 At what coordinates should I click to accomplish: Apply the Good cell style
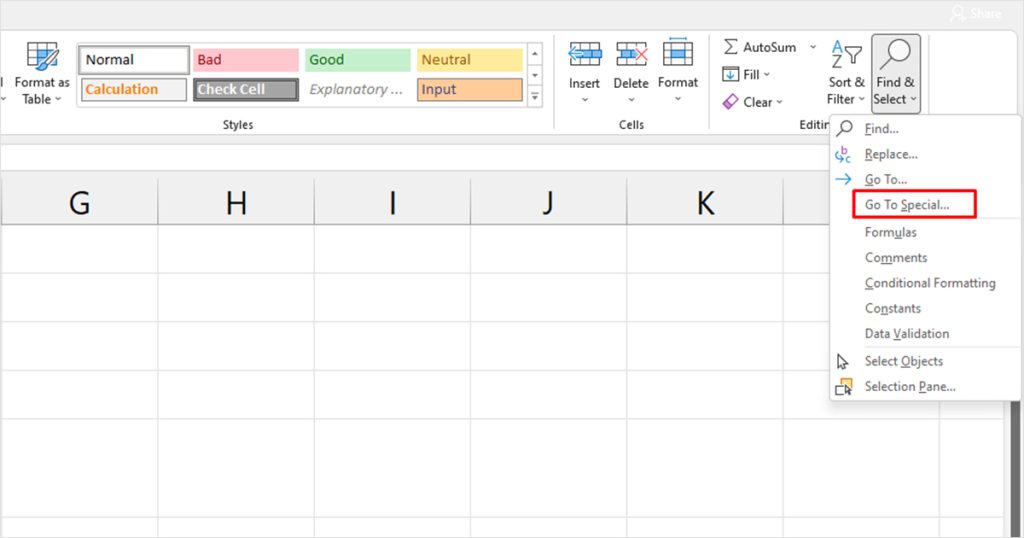(x=358, y=60)
